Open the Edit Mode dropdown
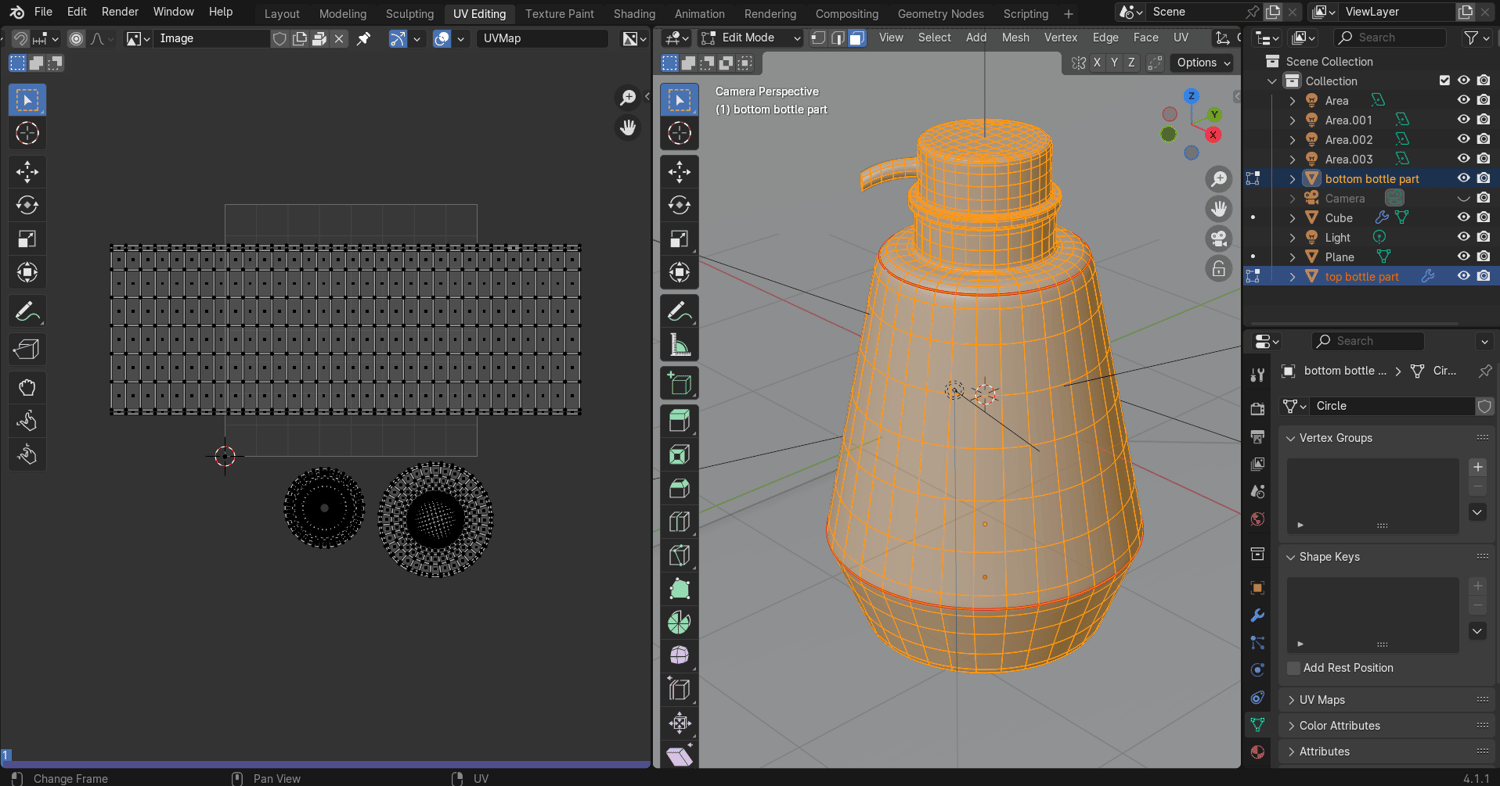The width and height of the screenshot is (1500, 786). point(750,38)
